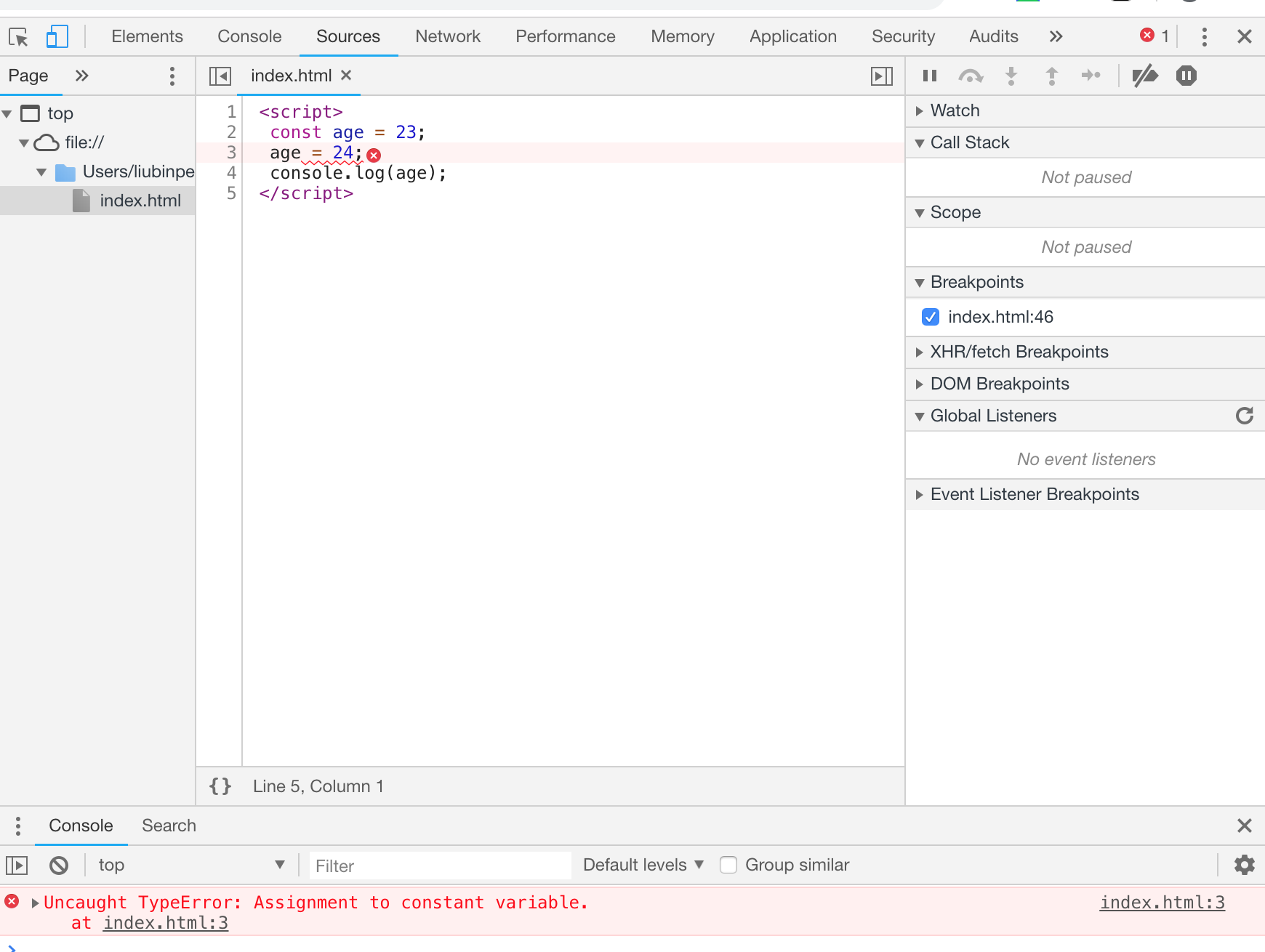Screen dimensions: 1265x952
Task: Click the red error count indicator
Action: coord(1155,36)
